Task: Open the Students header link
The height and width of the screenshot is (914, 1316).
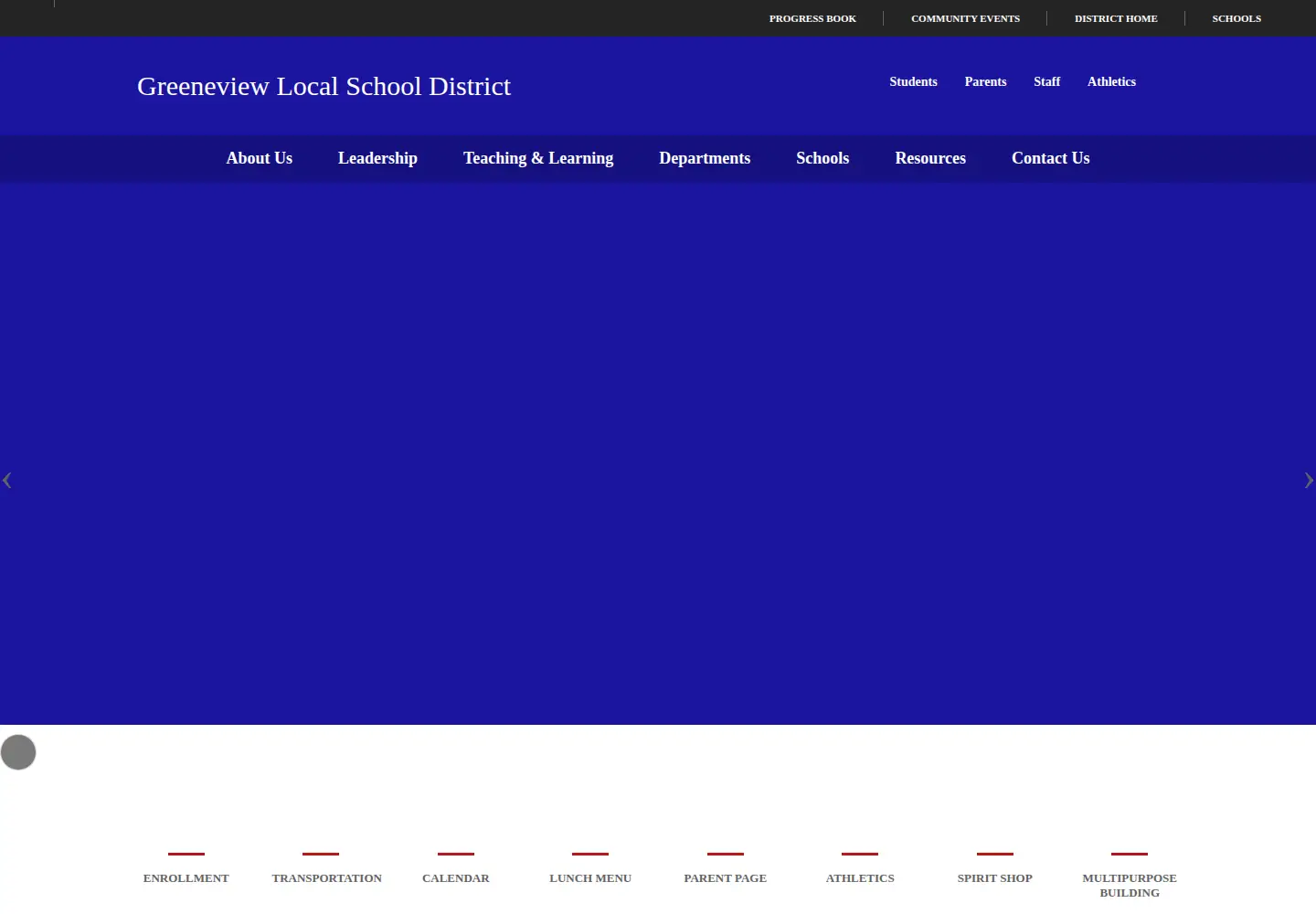Action: (x=913, y=81)
